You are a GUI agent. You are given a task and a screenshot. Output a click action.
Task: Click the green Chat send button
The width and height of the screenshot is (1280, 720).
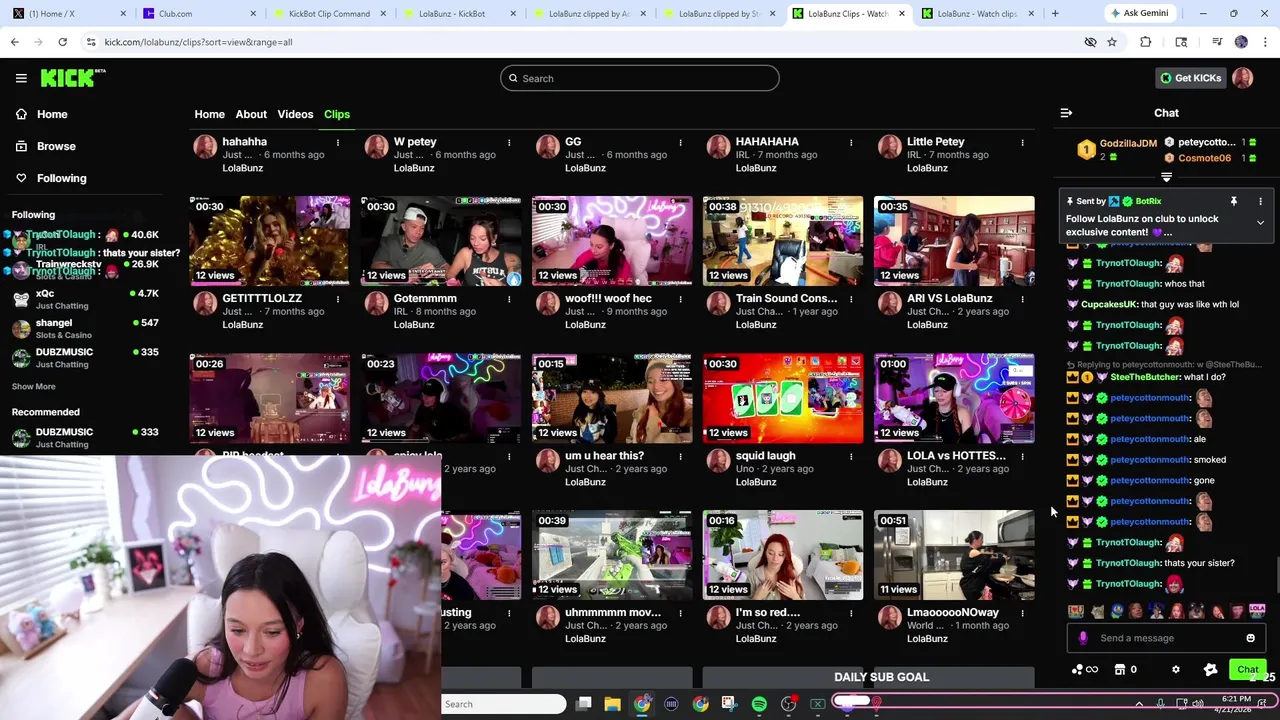coord(1247,670)
